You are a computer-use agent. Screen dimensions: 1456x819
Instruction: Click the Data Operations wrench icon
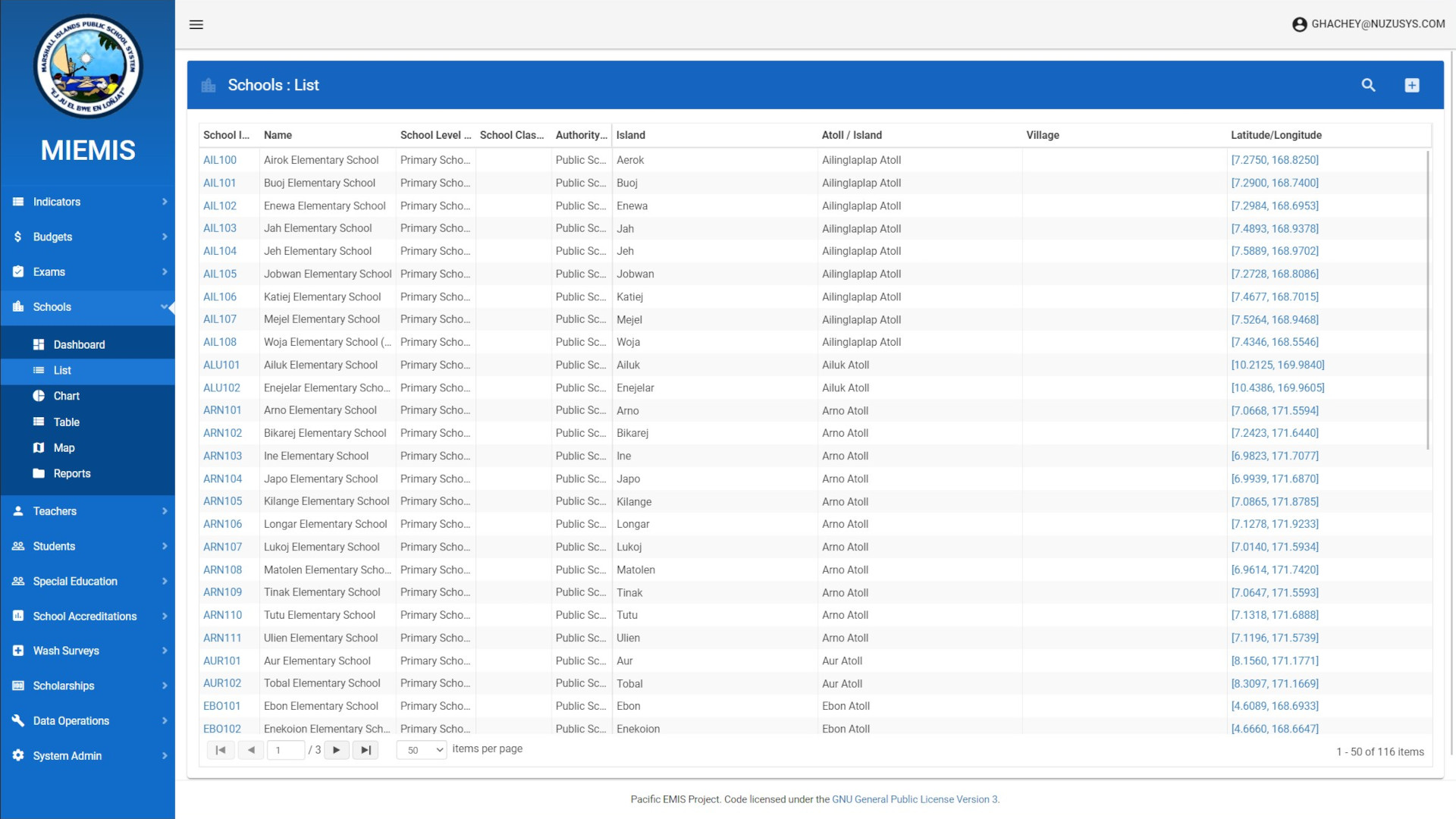pyautogui.click(x=18, y=720)
